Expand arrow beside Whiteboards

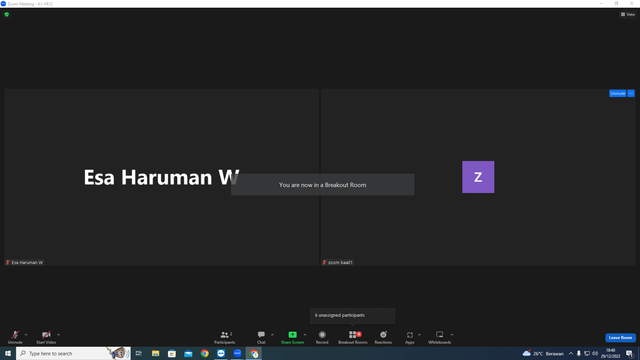452,335
